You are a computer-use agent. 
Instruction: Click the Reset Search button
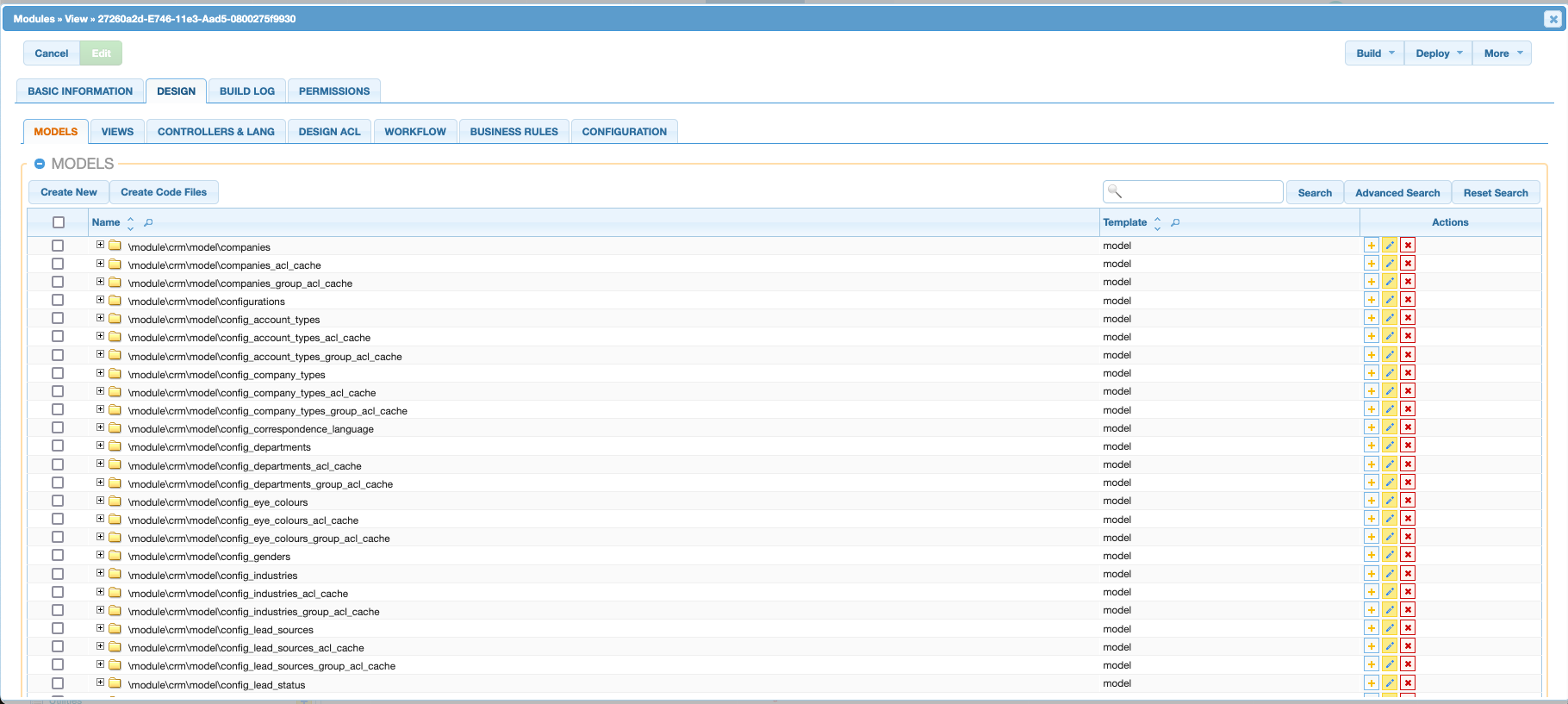[1496, 193]
